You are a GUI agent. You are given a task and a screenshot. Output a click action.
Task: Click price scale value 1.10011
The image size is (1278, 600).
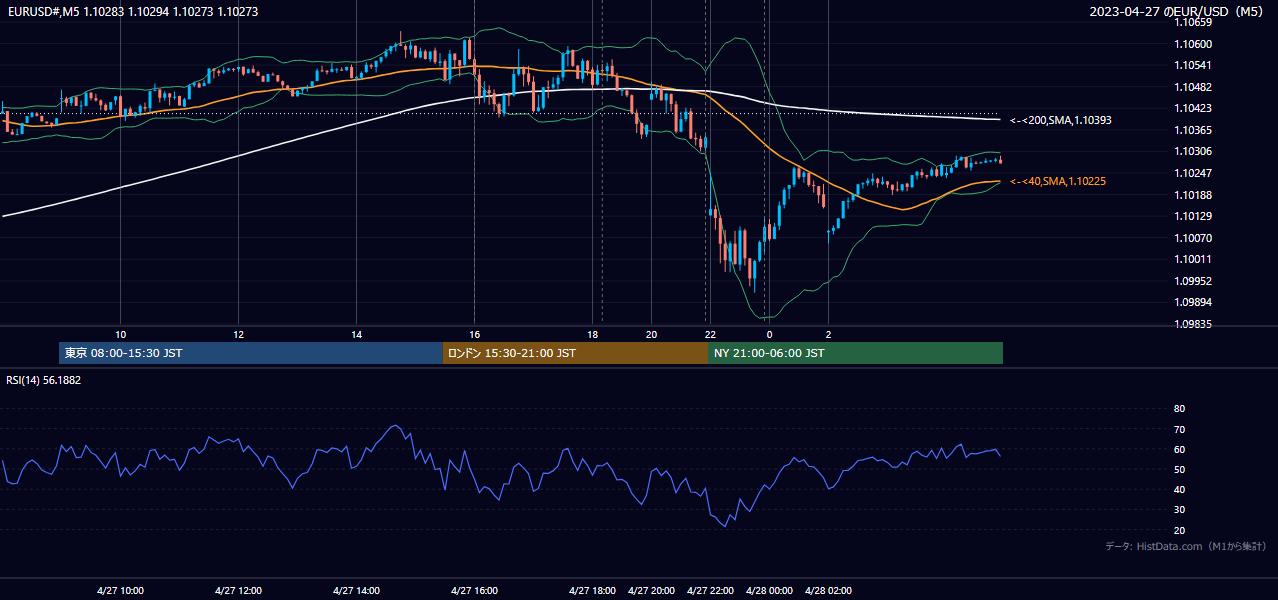click(x=1193, y=259)
